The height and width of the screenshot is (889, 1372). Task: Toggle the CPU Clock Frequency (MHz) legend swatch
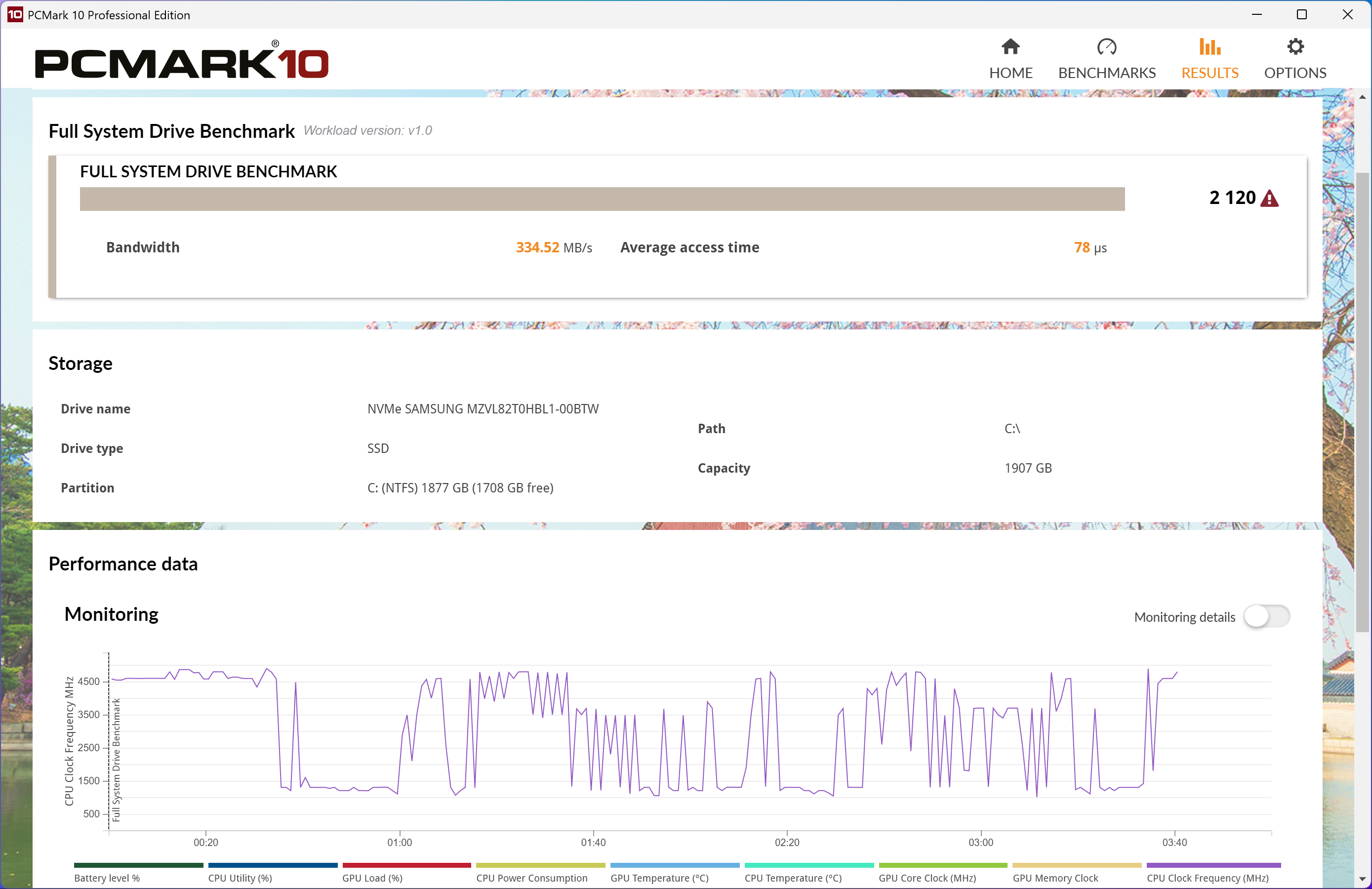pos(1213,865)
